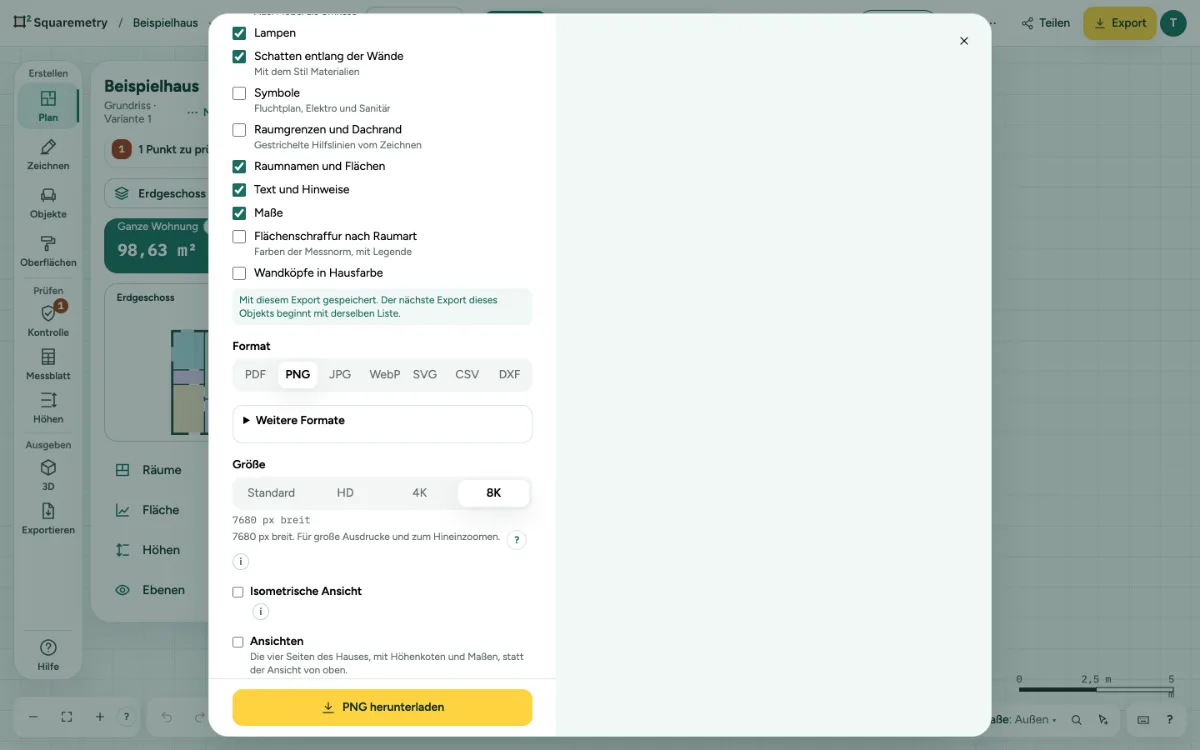The height and width of the screenshot is (750, 1200).
Task: Open the Plan tool in sidebar
Action: coord(48,105)
